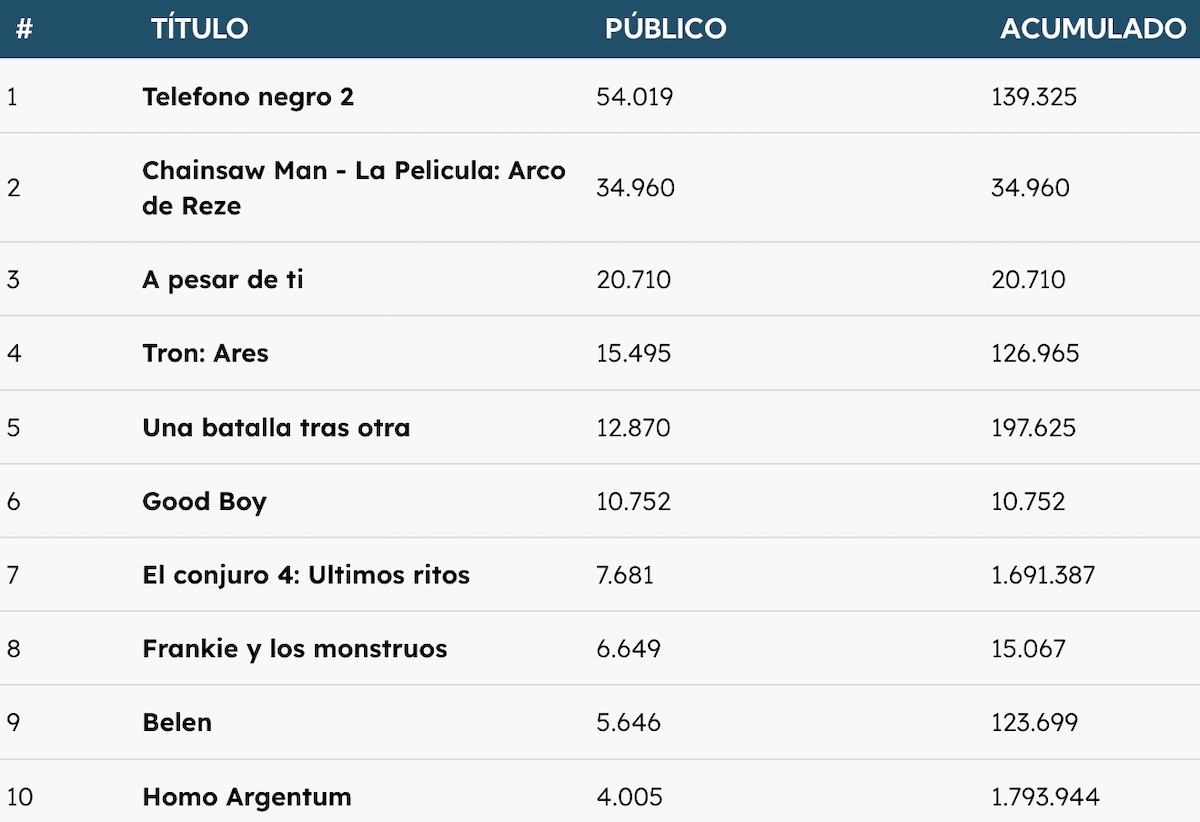This screenshot has width=1200, height=822.
Task: Open the Telefono negro 2 title
Action: [x=248, y=97]
